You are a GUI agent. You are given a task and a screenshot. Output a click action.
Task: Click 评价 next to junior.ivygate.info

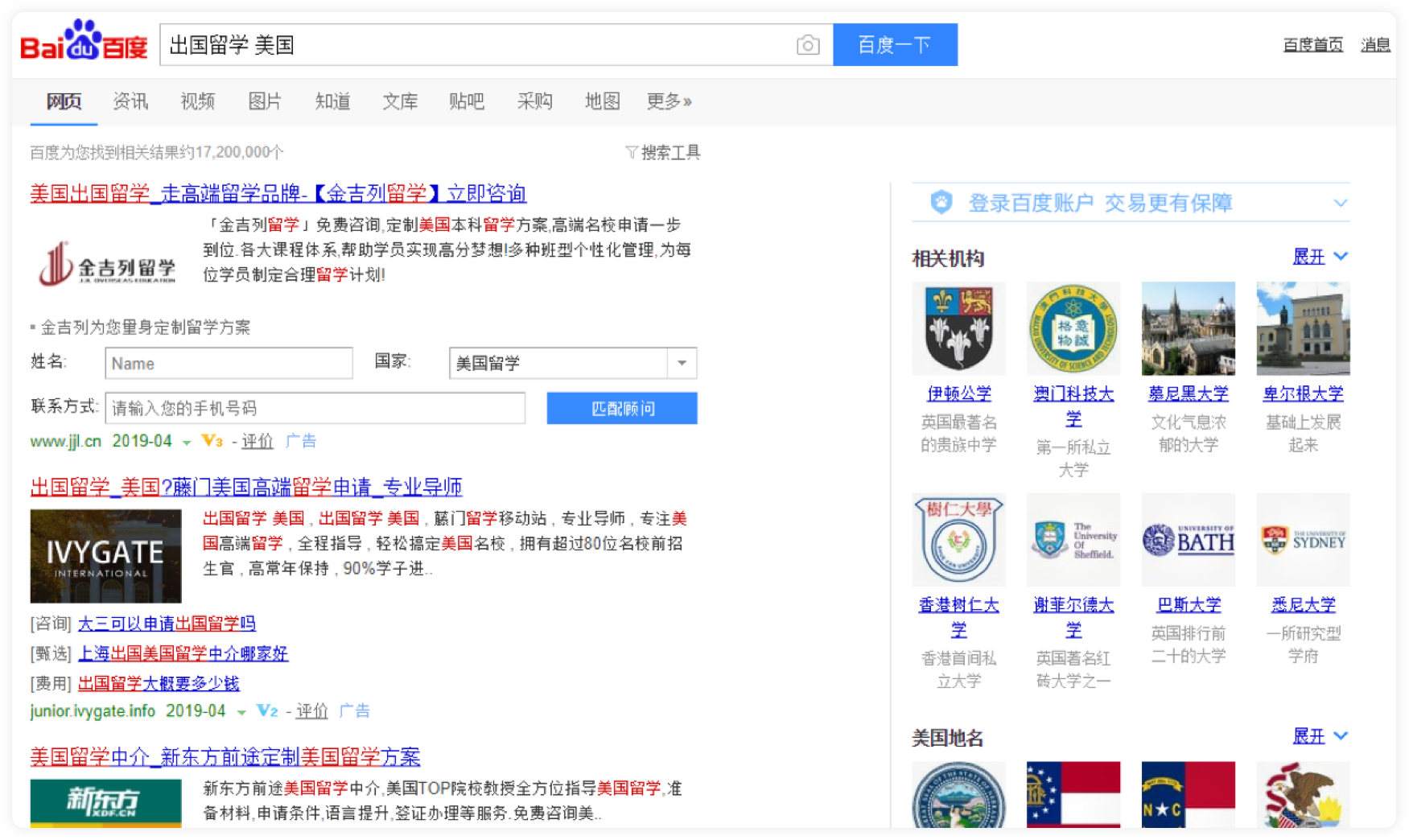[x=311, y=710]
